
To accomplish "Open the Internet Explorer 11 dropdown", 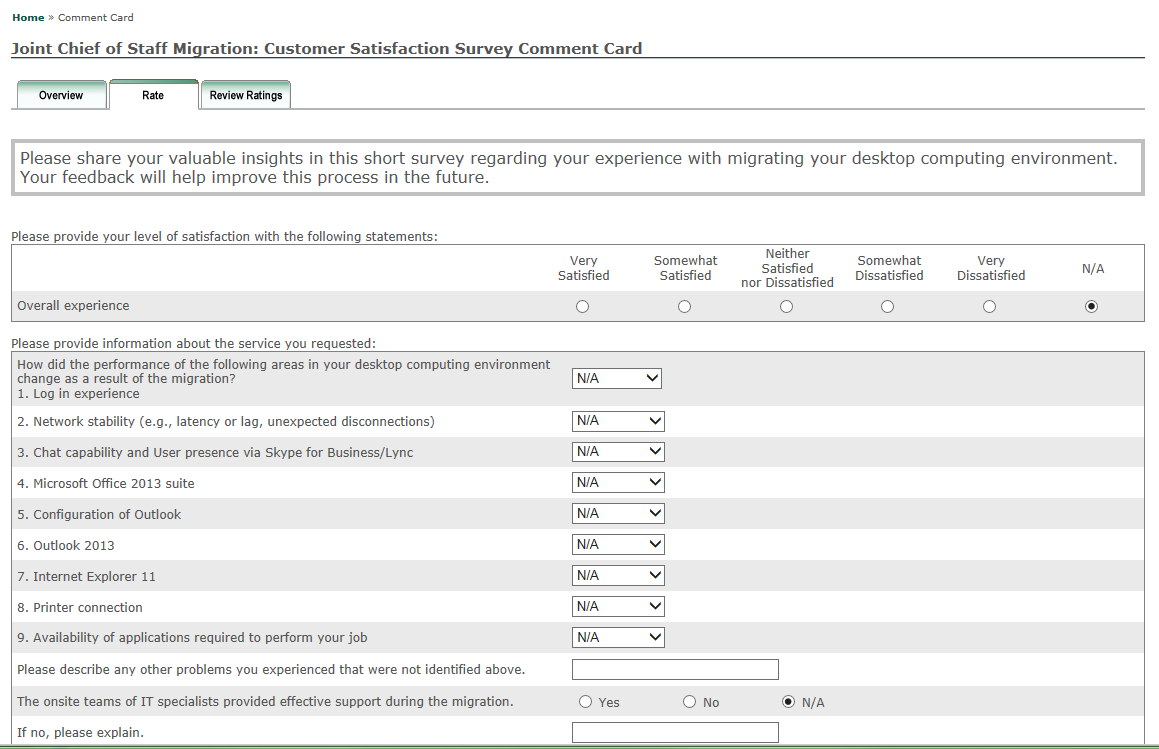I will coord(618,576).
